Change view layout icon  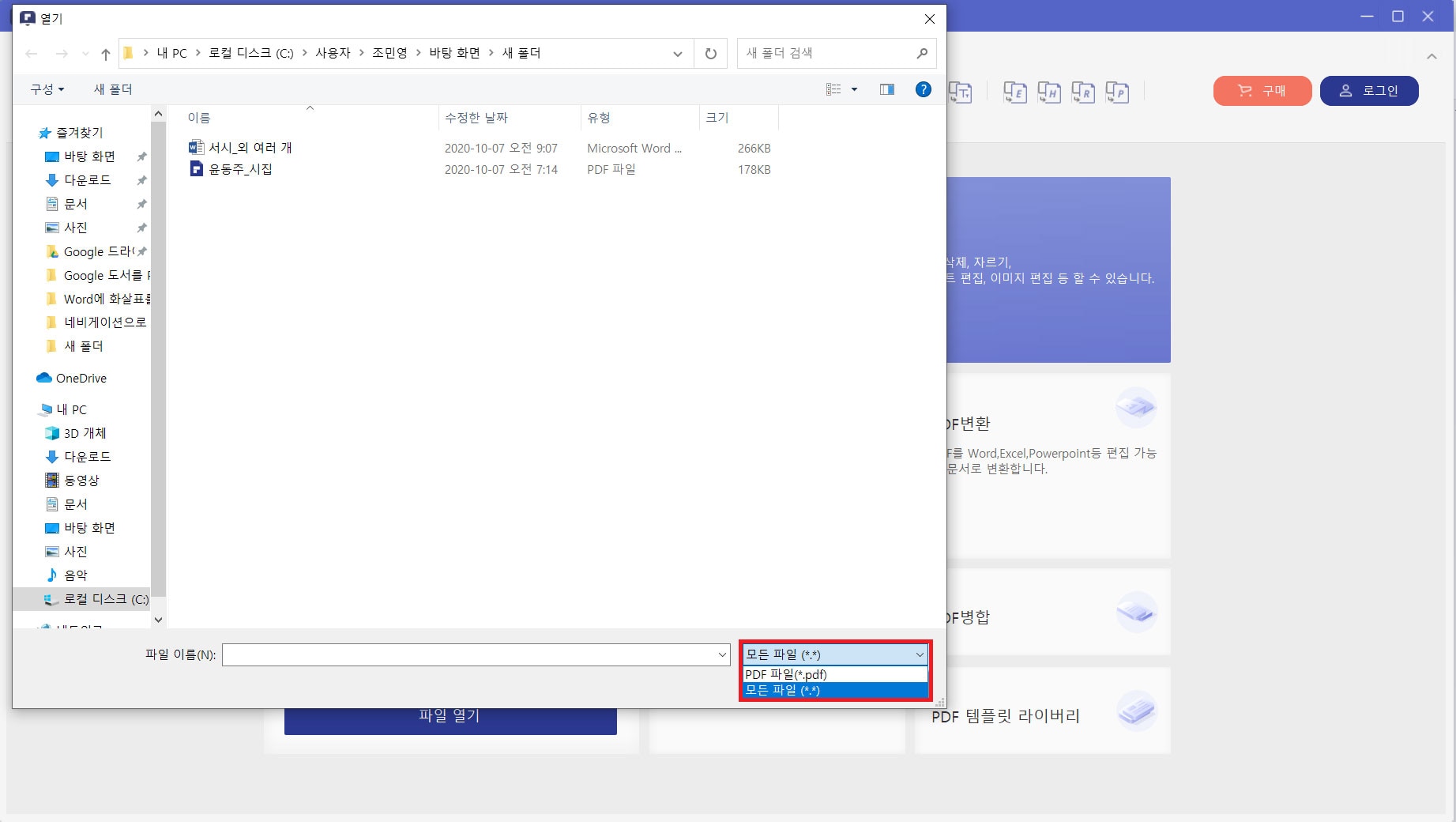click(x=833, y=89)
